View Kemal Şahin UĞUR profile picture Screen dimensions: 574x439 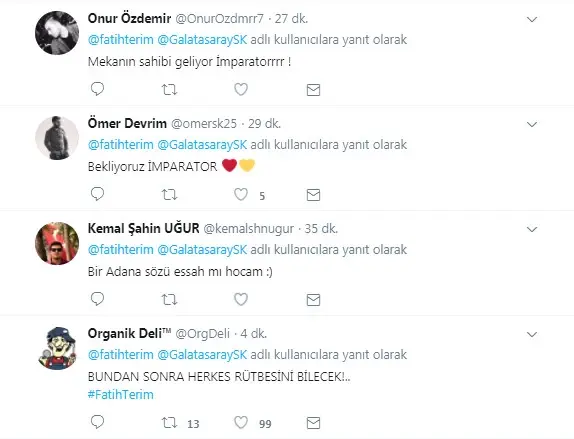57,243
